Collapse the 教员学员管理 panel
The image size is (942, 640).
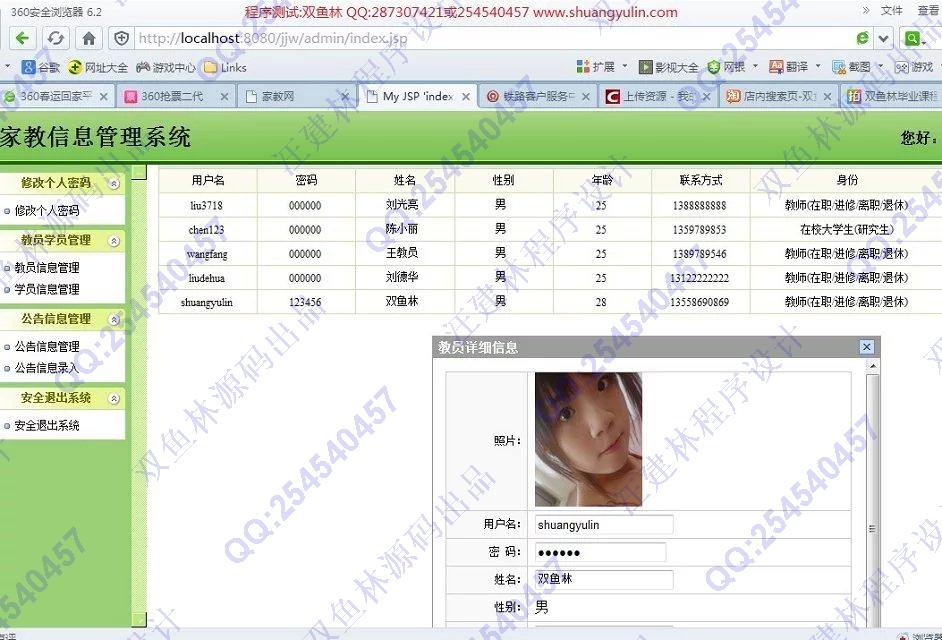114,241
